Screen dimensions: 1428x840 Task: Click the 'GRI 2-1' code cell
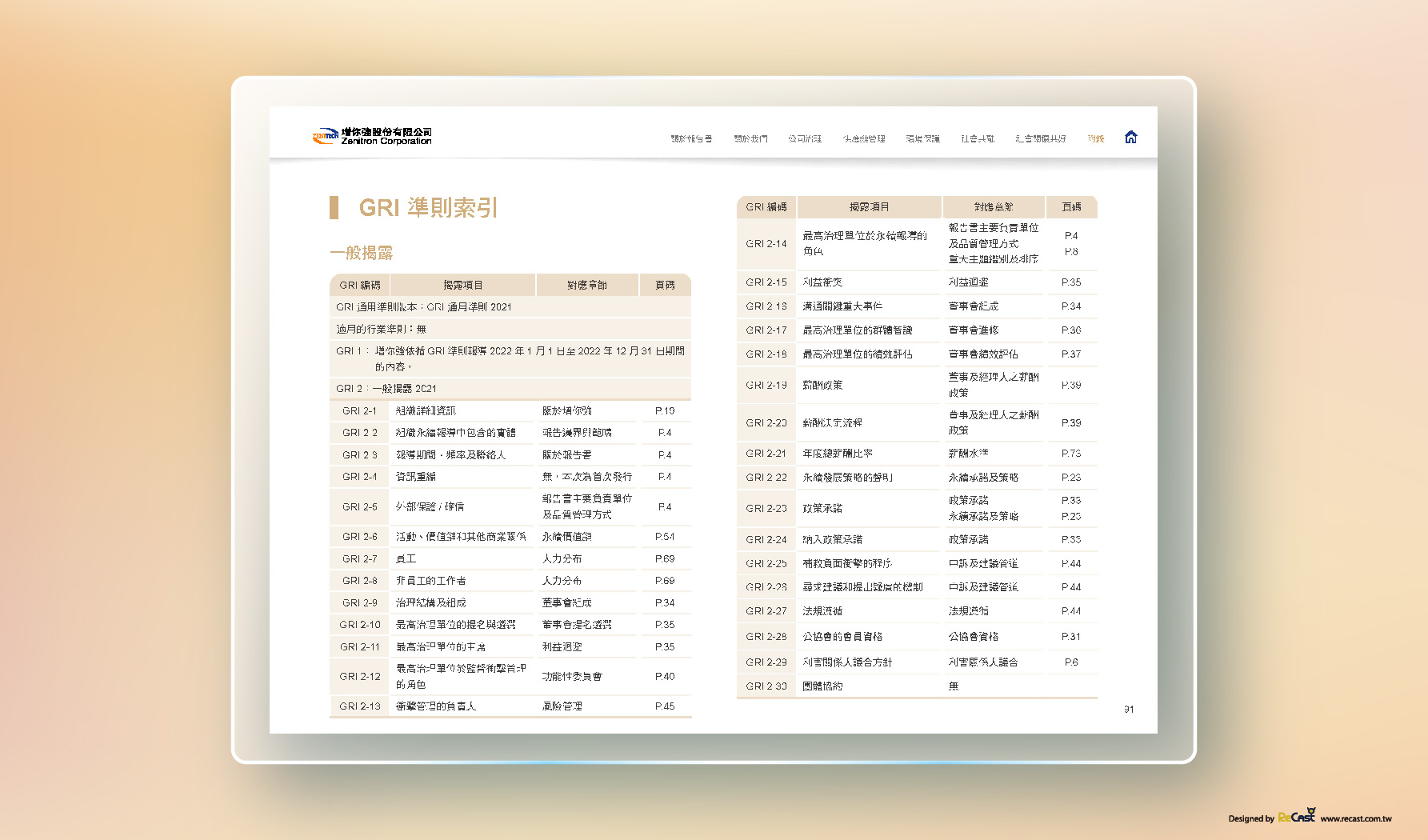point(359,410)
